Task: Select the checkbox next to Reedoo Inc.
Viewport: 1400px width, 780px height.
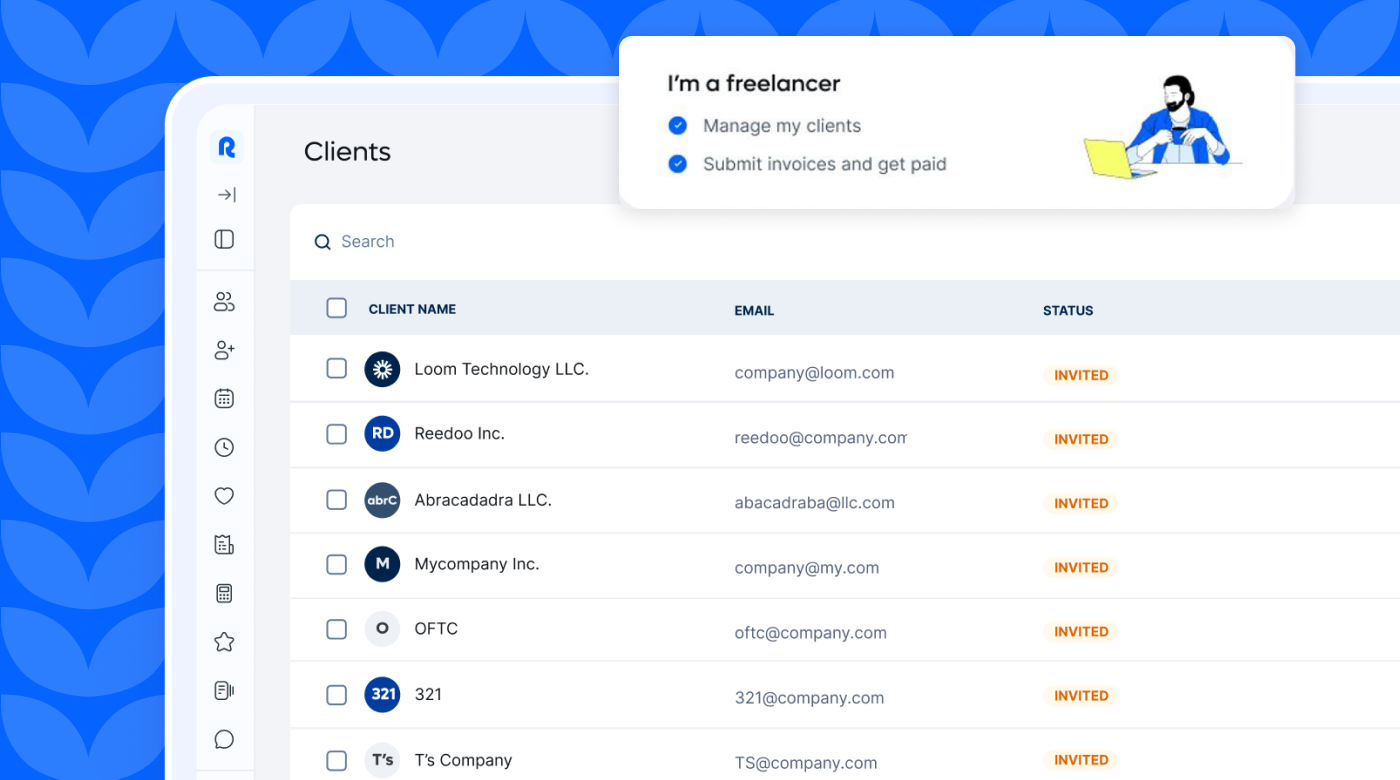Action: pos(336,433)
